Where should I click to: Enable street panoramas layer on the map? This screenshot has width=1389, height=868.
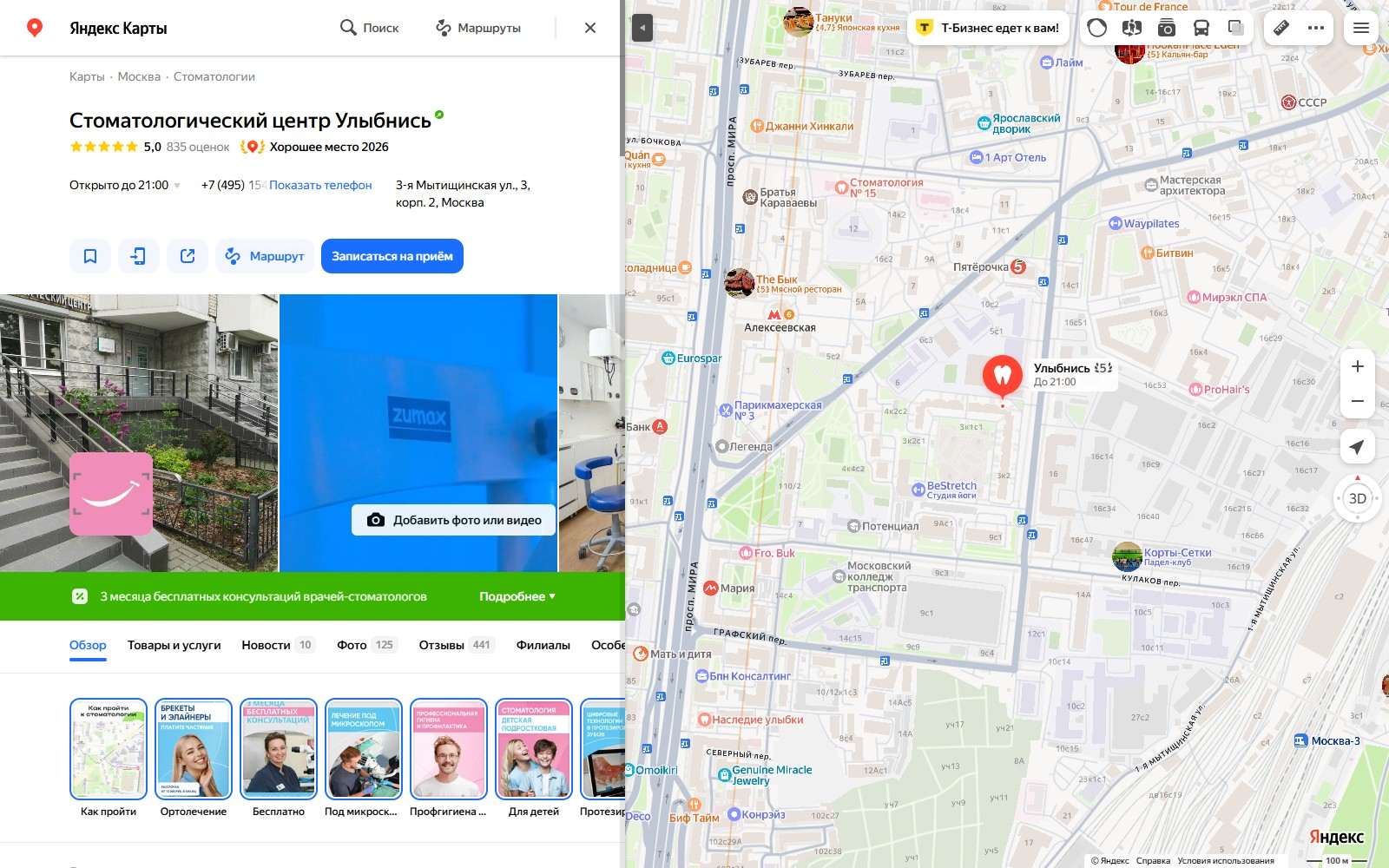pyautogui.click(x=1132, y=28)
